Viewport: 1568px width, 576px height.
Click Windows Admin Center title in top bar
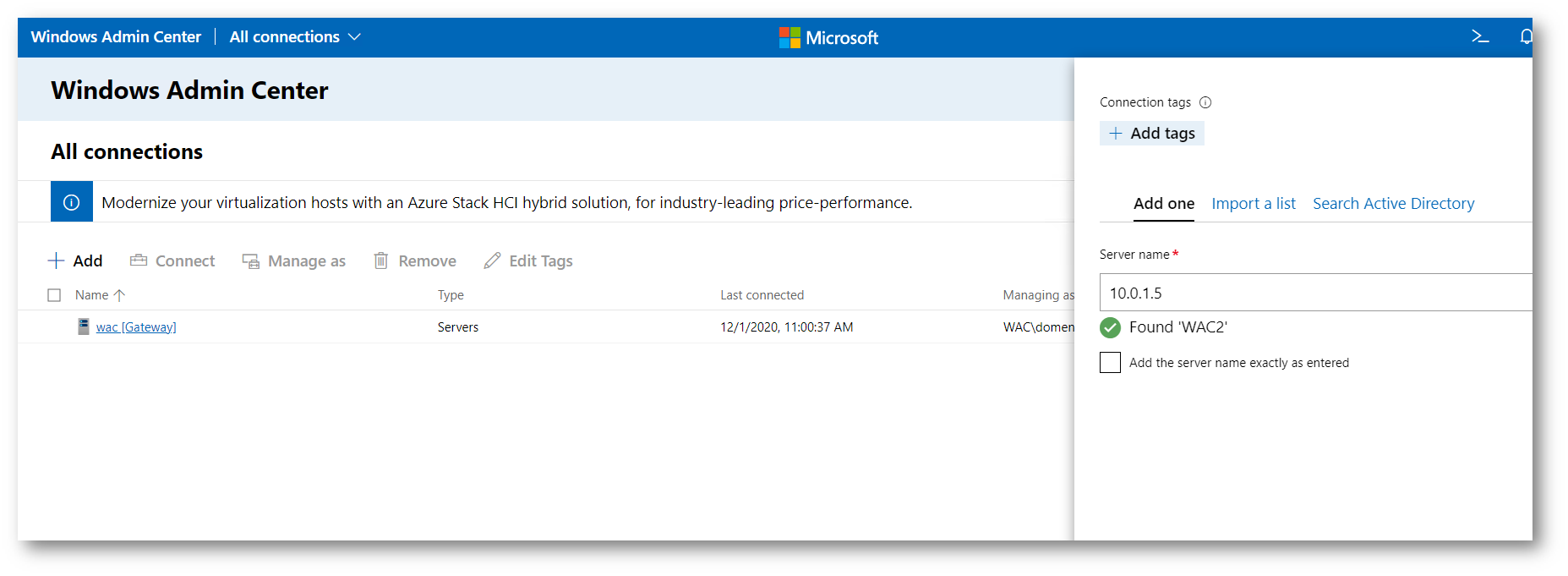(x=116, y=36)
